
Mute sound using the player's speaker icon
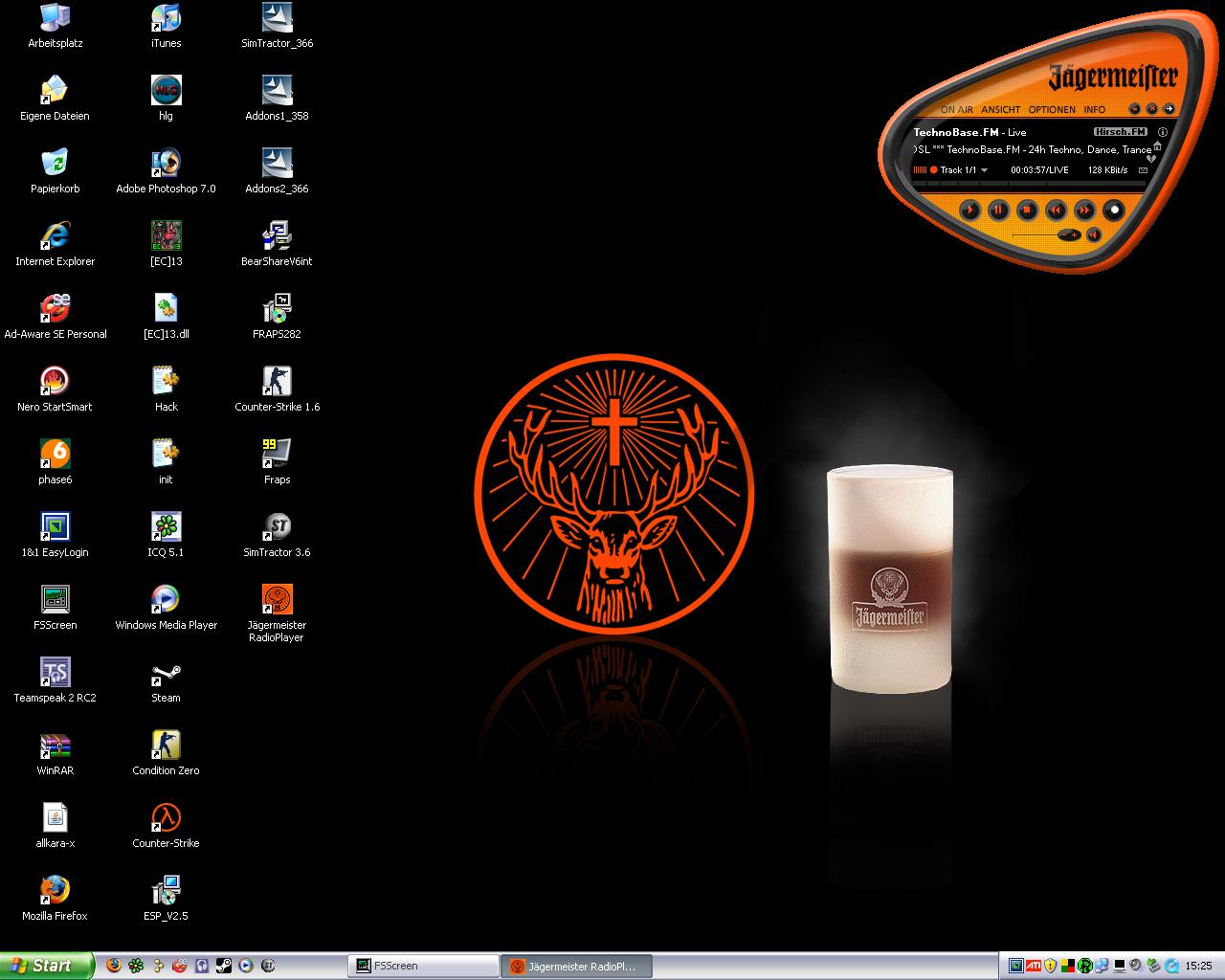click(x=1094, y=234)
